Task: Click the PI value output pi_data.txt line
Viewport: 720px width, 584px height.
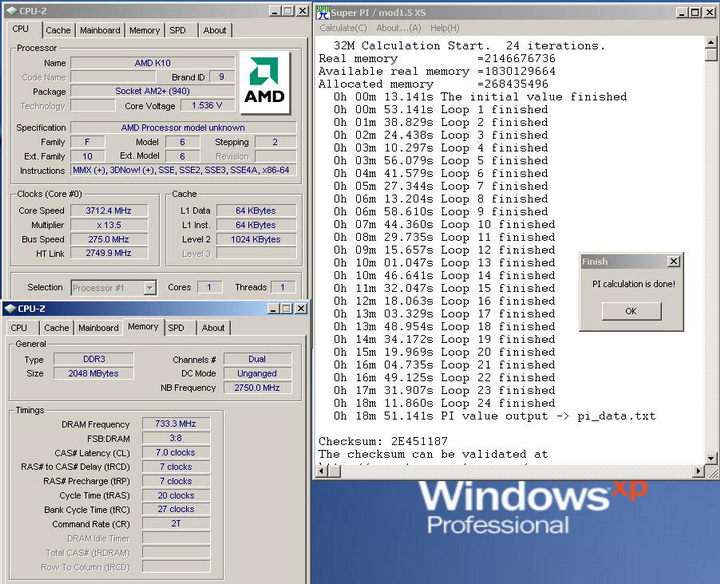Action: 495,416
